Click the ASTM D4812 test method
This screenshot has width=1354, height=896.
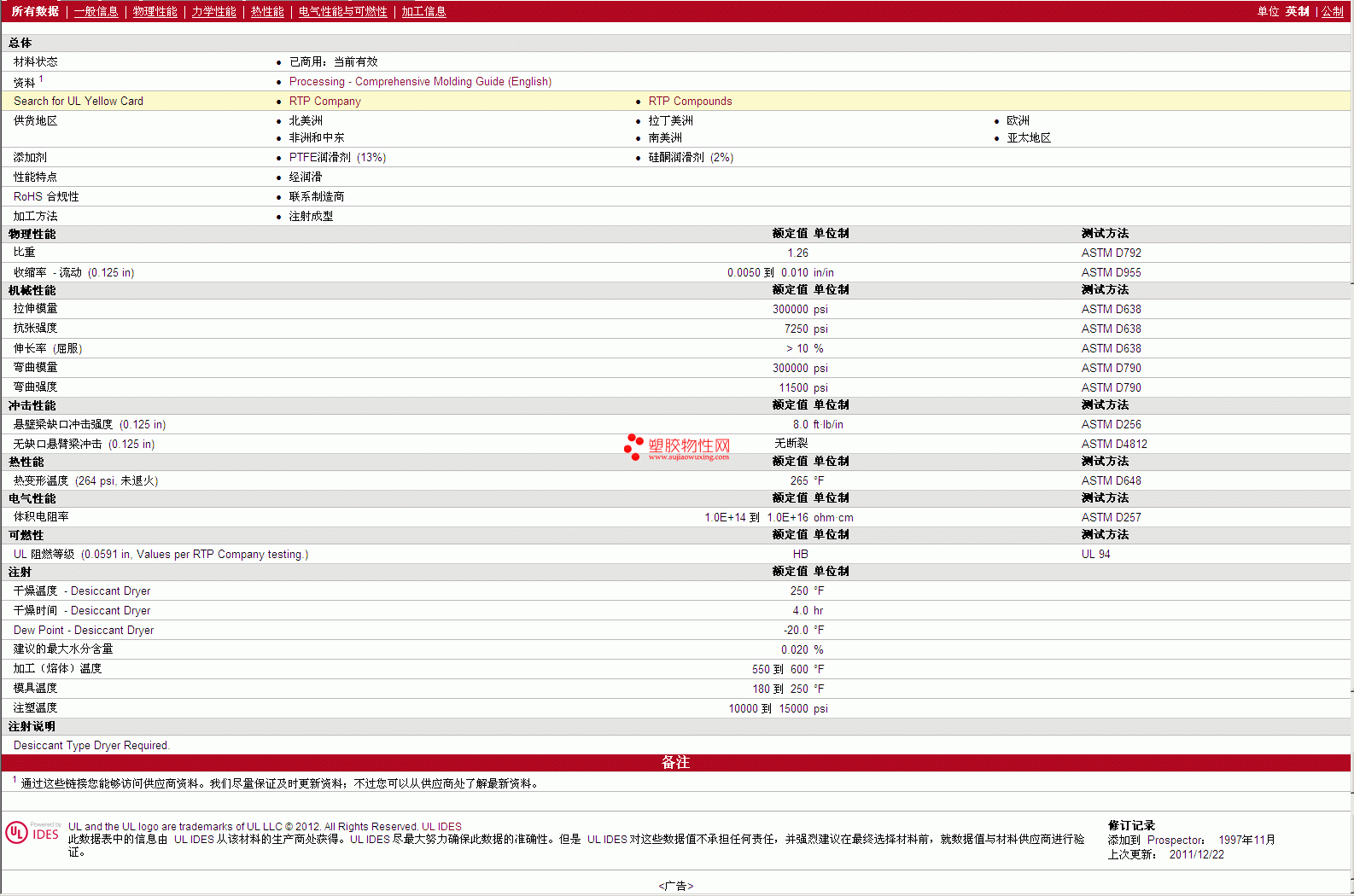click(x=1114, y=444)
